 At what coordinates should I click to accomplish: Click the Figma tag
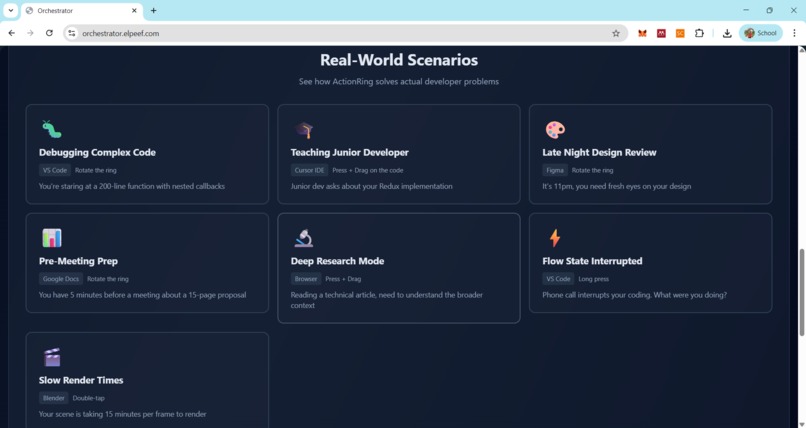(x=555, y=170)
